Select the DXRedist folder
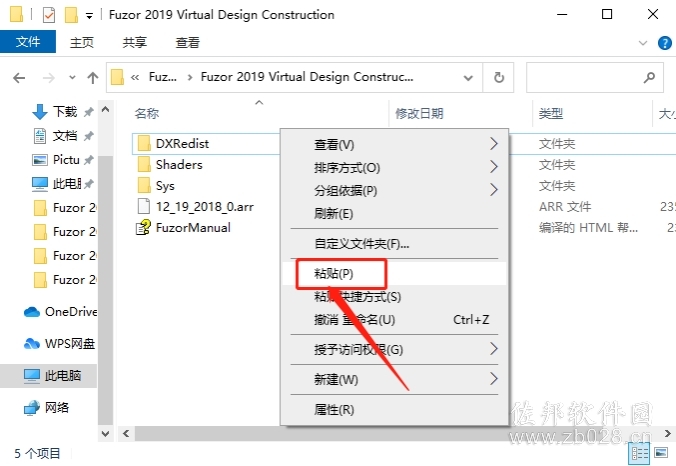Screen dimensions: 676x466 tap(182, 144)
